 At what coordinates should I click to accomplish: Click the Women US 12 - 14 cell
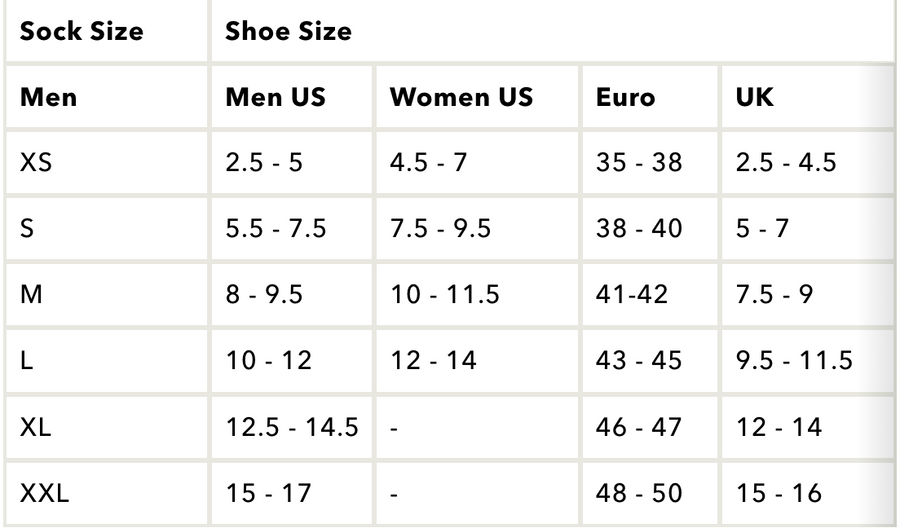[477, 360]
